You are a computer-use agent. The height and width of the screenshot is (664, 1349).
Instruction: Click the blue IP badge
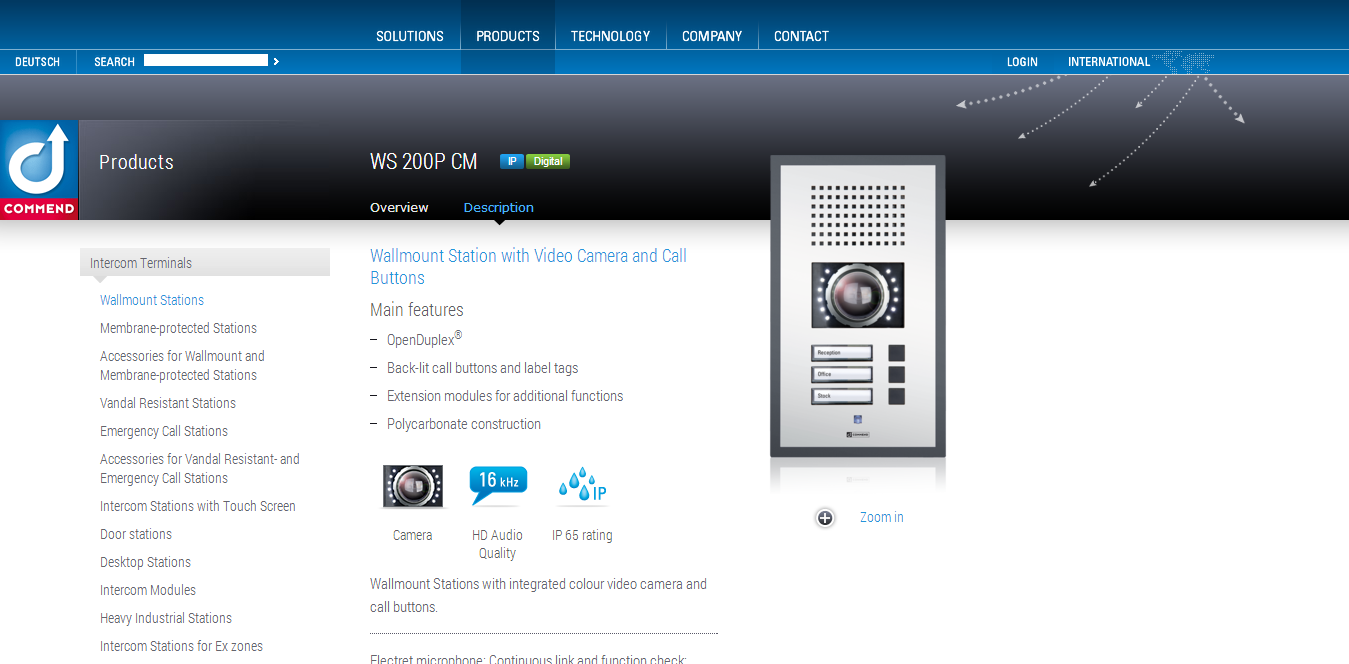coord(511,161)
